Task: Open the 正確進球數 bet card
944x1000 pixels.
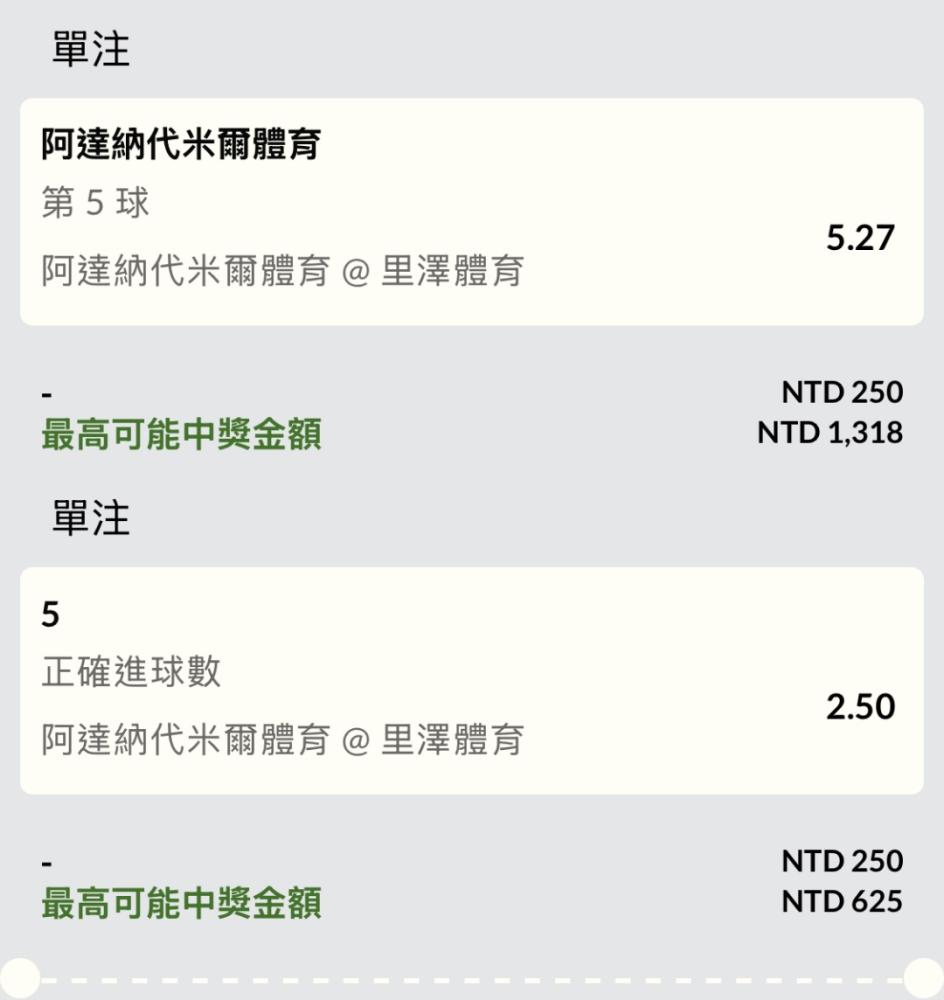Action: 472,680
